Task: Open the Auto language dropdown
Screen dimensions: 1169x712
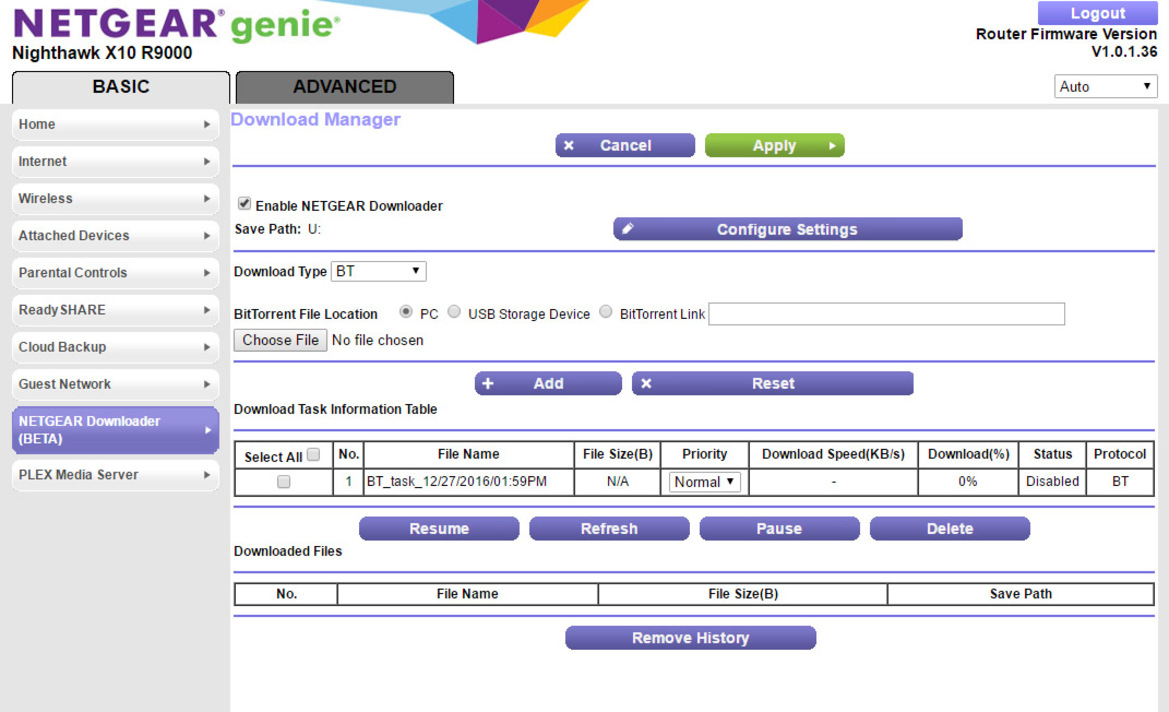Action: click(x=1106, y=86)
